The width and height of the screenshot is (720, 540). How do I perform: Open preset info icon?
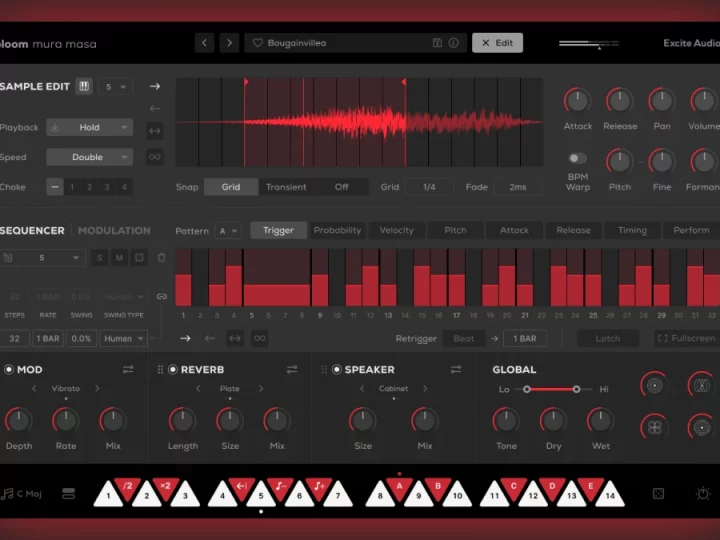(x=453, y=43)
